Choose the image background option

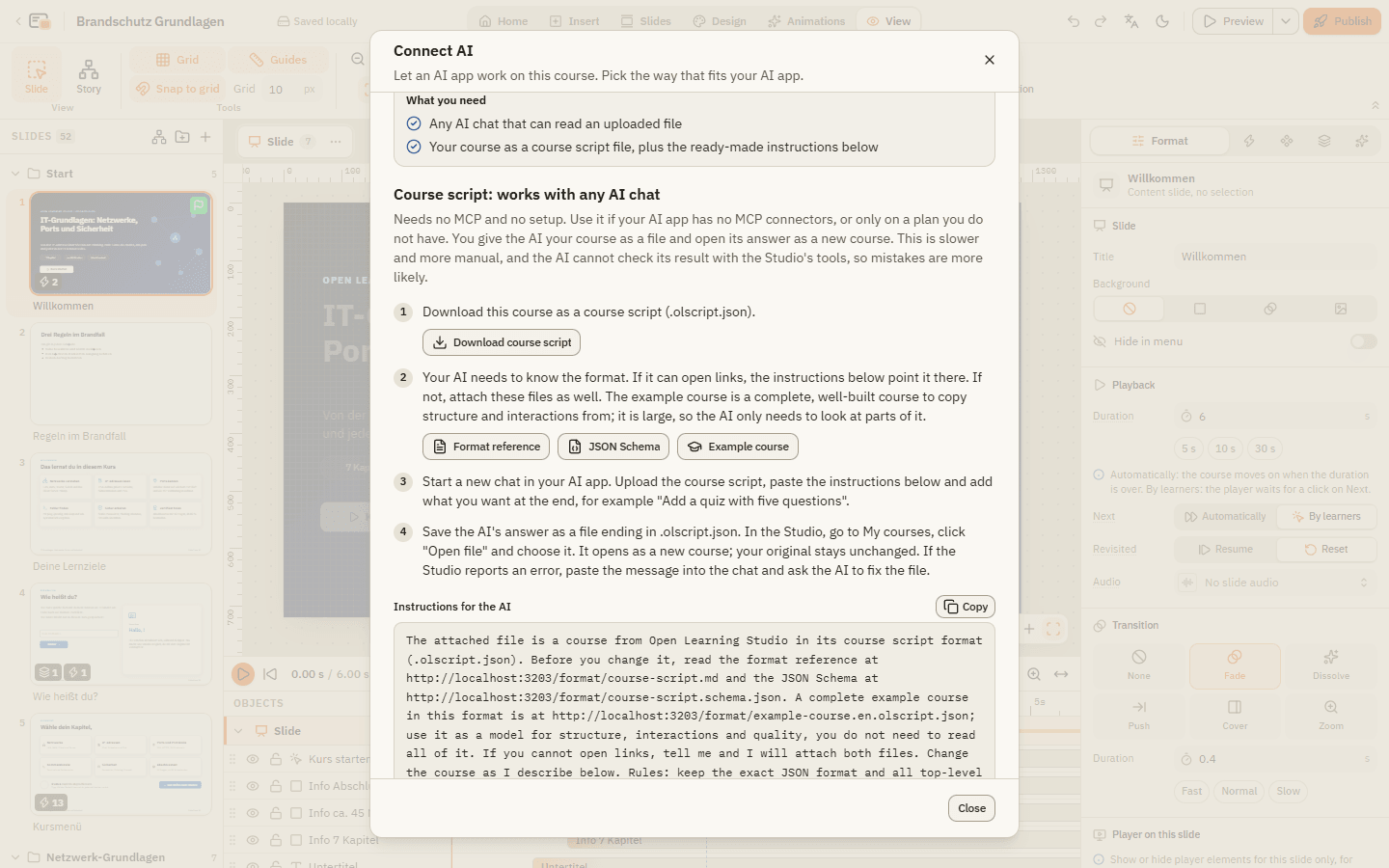pos(1341,309)
